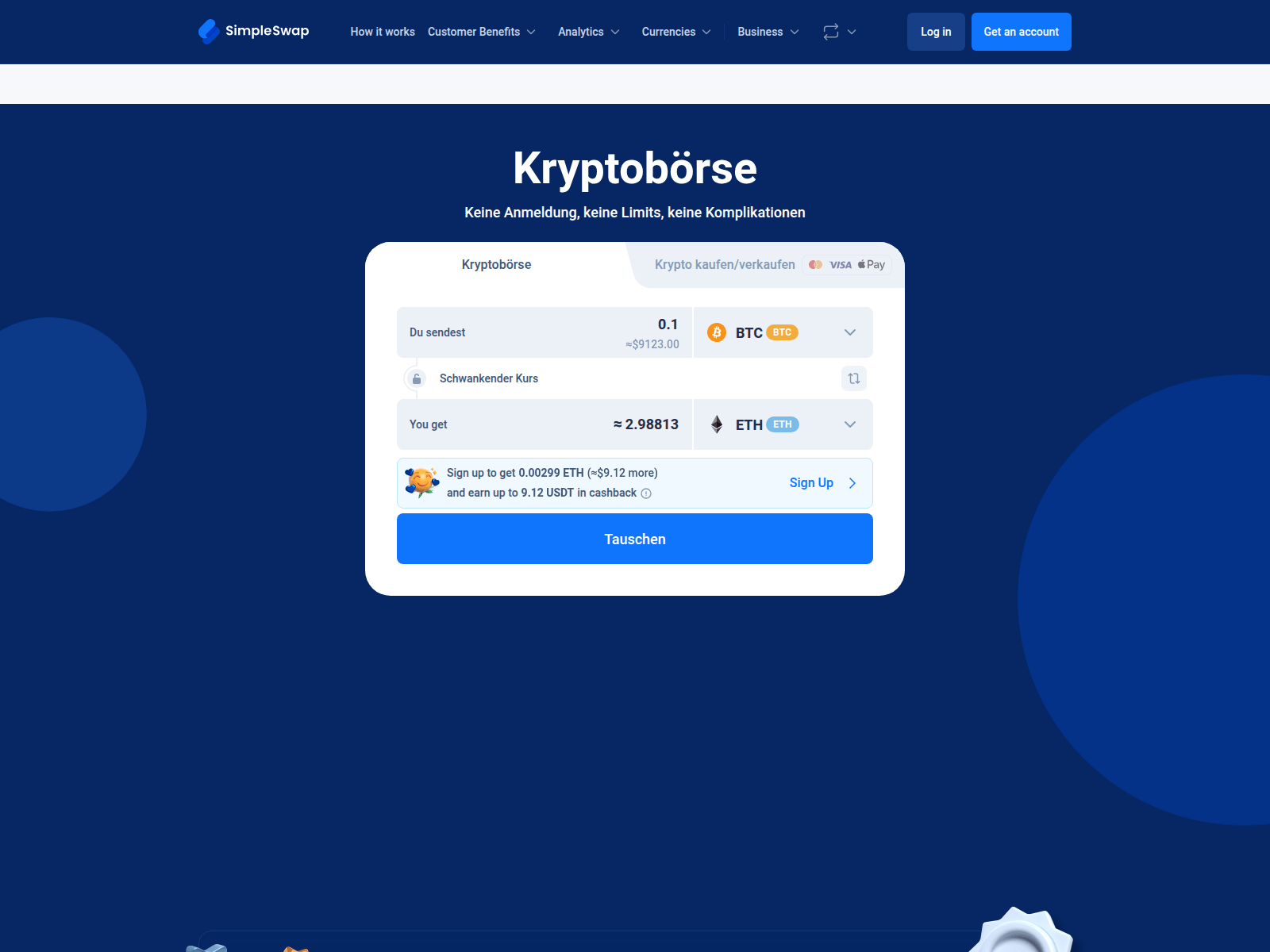
Task: Click the smiling mascot icon in signup banner
Action: (421, 482)
